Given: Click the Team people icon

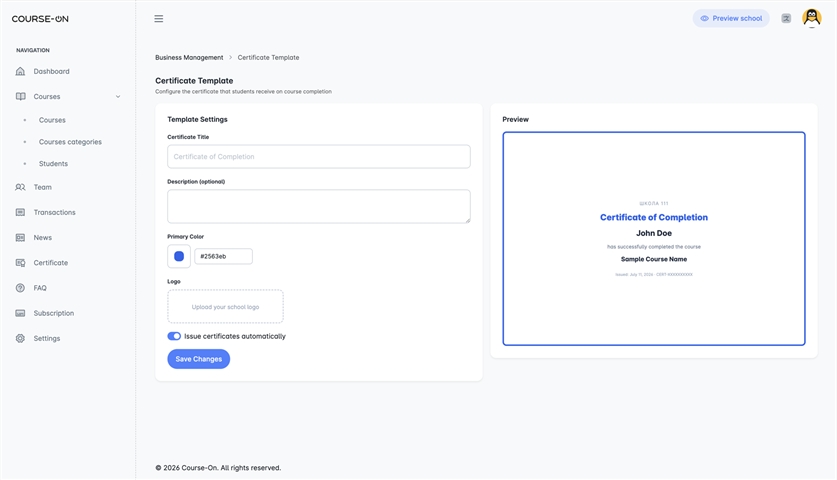Looking at the screenshot, I should tap(20, 187).
